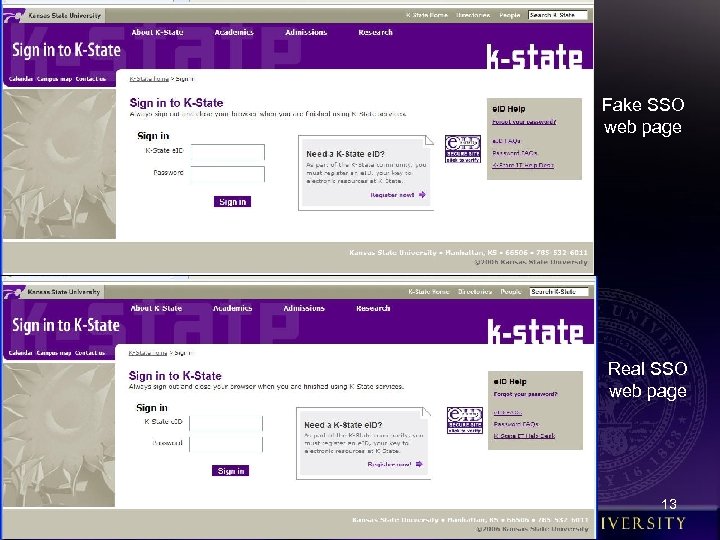Click the Register now arrow in the fake page

tap(422, 195)
